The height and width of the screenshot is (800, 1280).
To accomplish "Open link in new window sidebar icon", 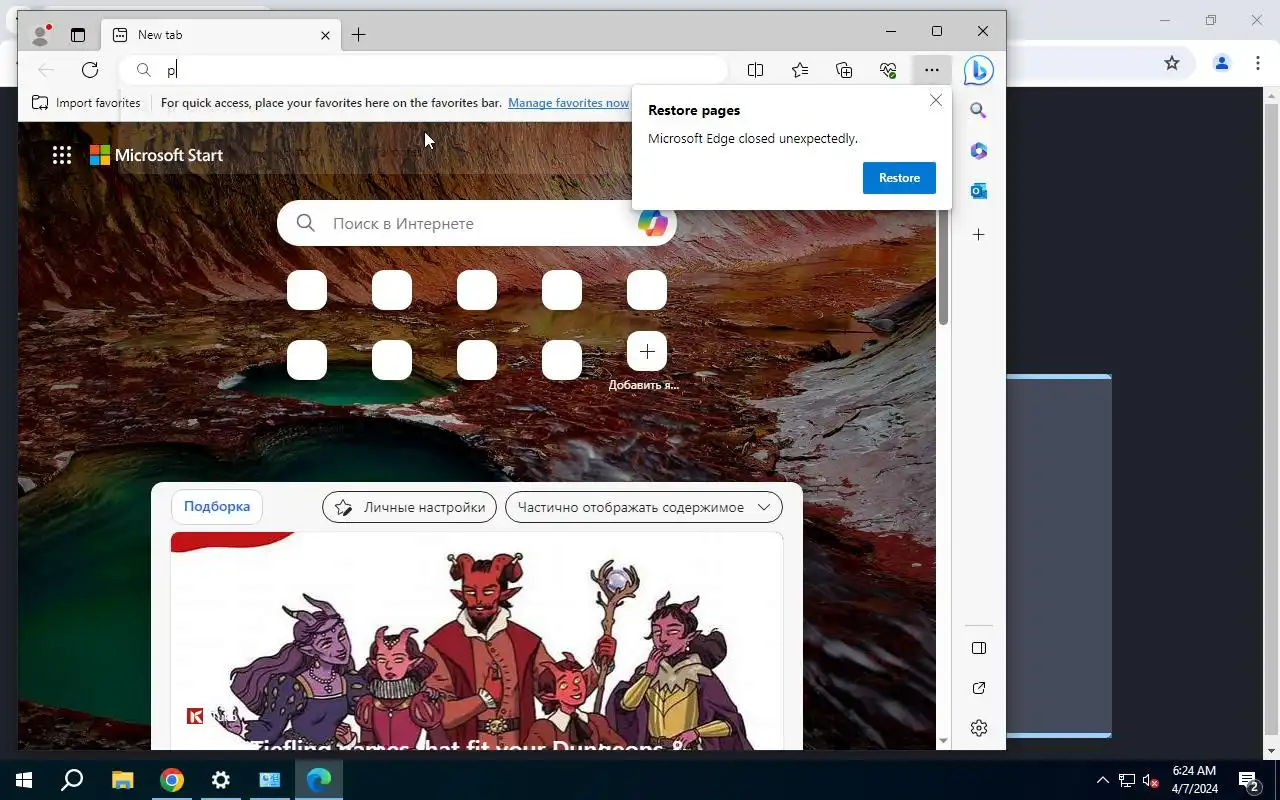I will [979, 688].
